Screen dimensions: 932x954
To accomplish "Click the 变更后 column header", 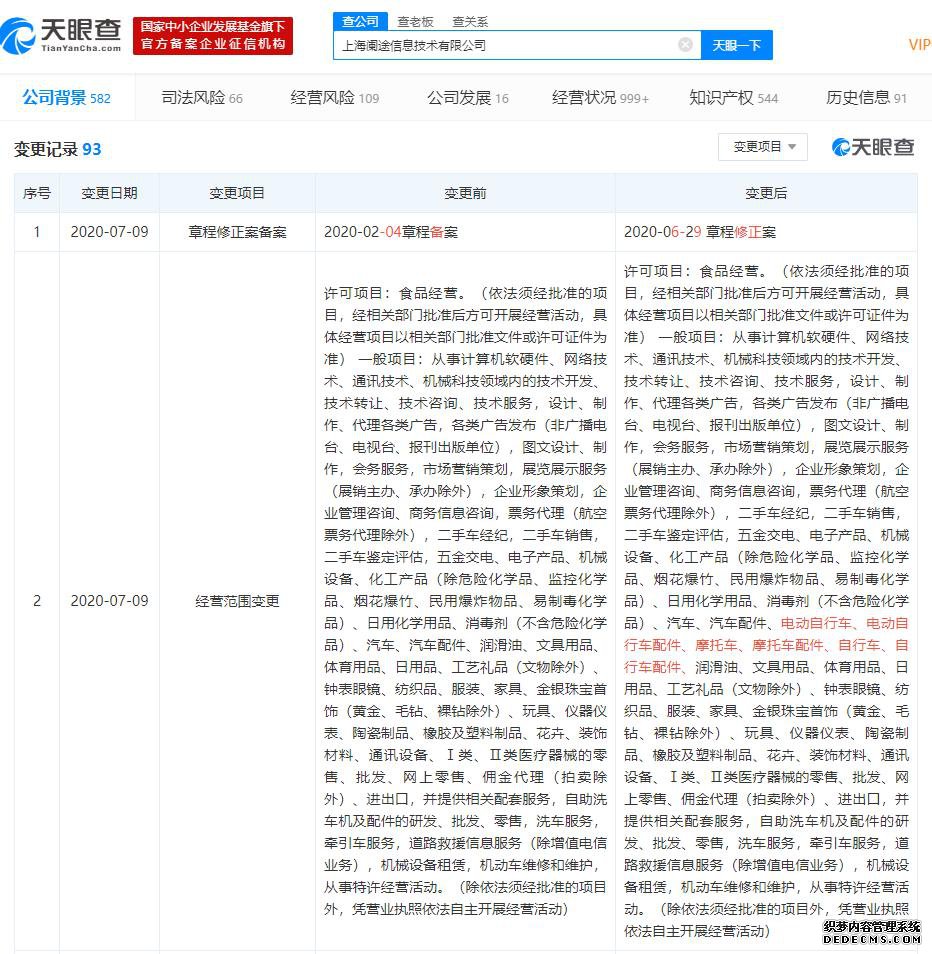I will pyautogui.click(x=767, y=193).
